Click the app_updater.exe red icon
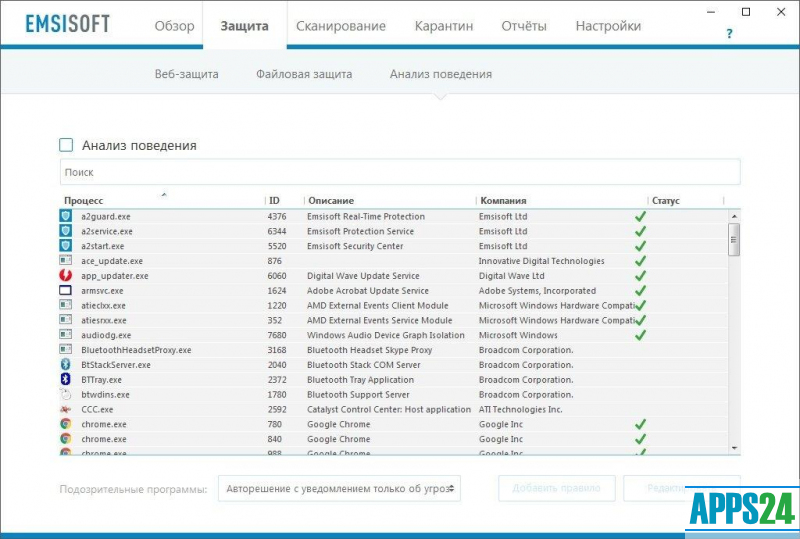Viewport: 800px width, 539px height. (x=66, y=275)
